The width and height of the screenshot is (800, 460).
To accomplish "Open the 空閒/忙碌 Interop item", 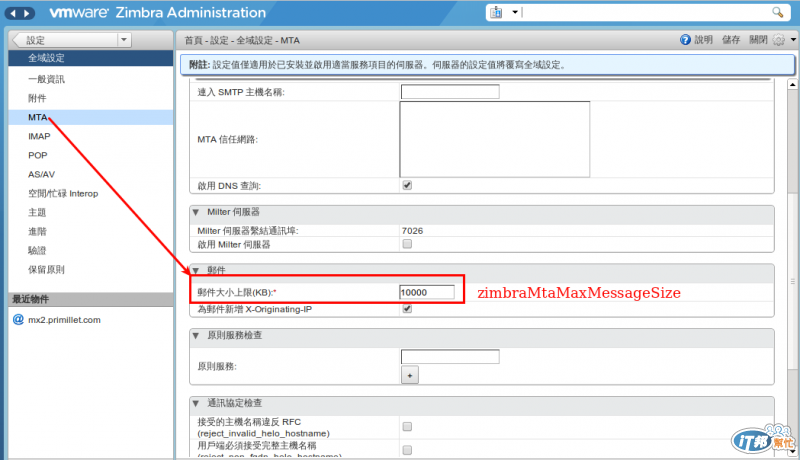I will point(63,193).
